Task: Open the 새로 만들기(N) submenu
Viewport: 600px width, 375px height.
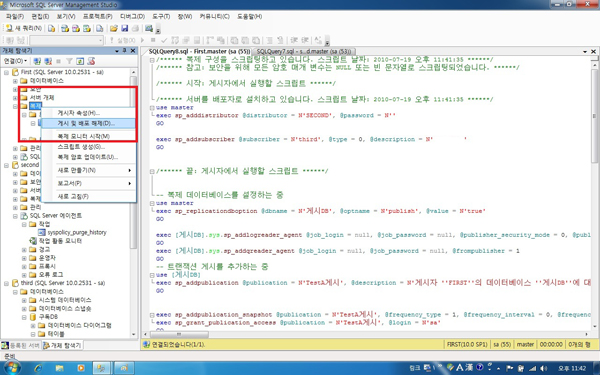Action: click(x=88, y=170)
